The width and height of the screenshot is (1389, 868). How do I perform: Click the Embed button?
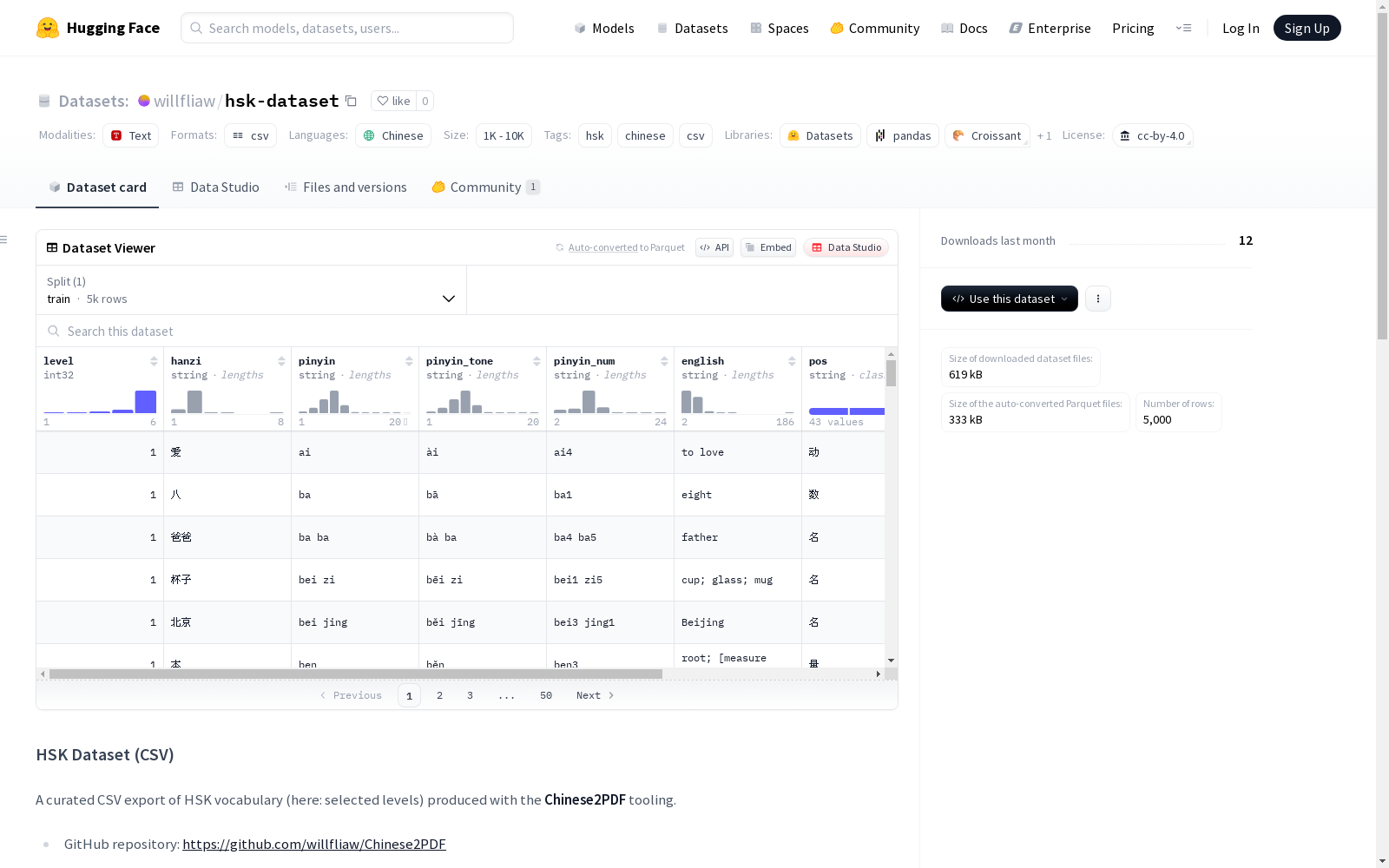pyautogui.click(x=768, y=247)
